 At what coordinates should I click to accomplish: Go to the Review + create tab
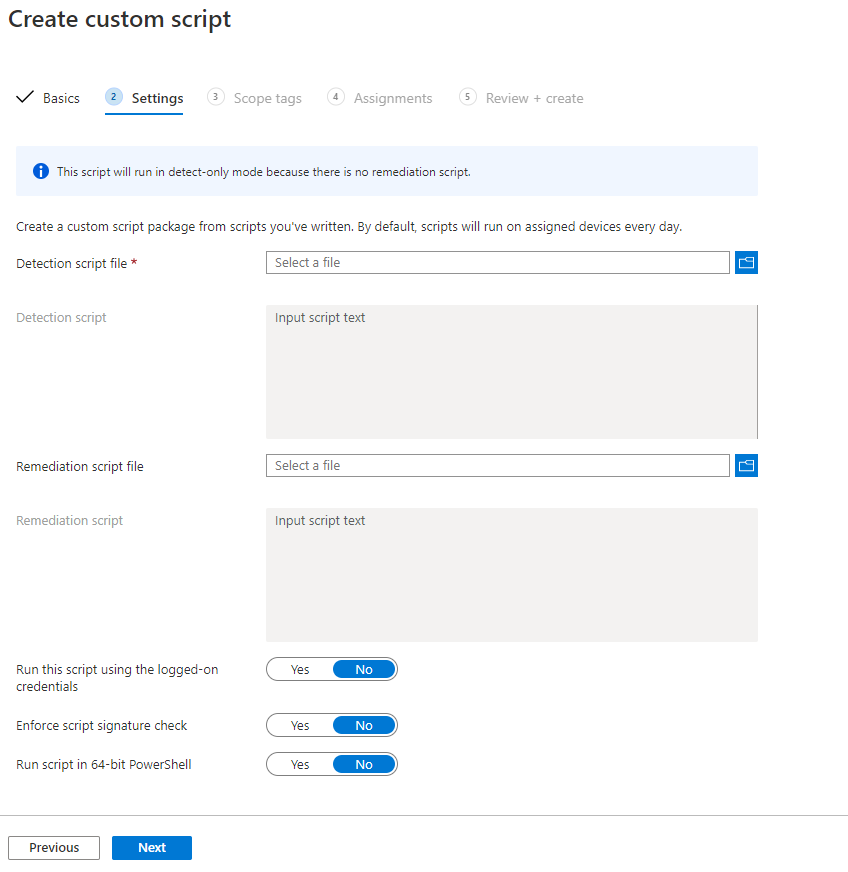click(x=534, y=98)
